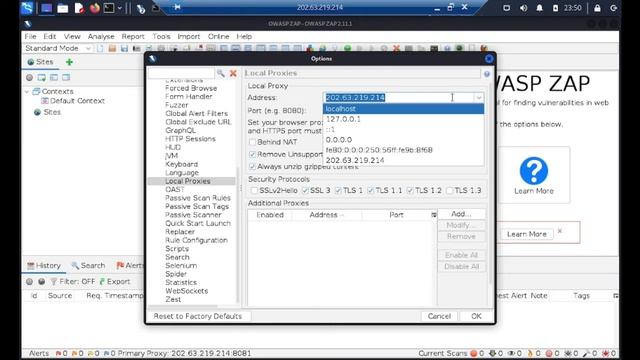This screenshot has height=360, width=640.
Task: Toggle Remove Unsupported encodings checkbox
Action: point(252,154)
